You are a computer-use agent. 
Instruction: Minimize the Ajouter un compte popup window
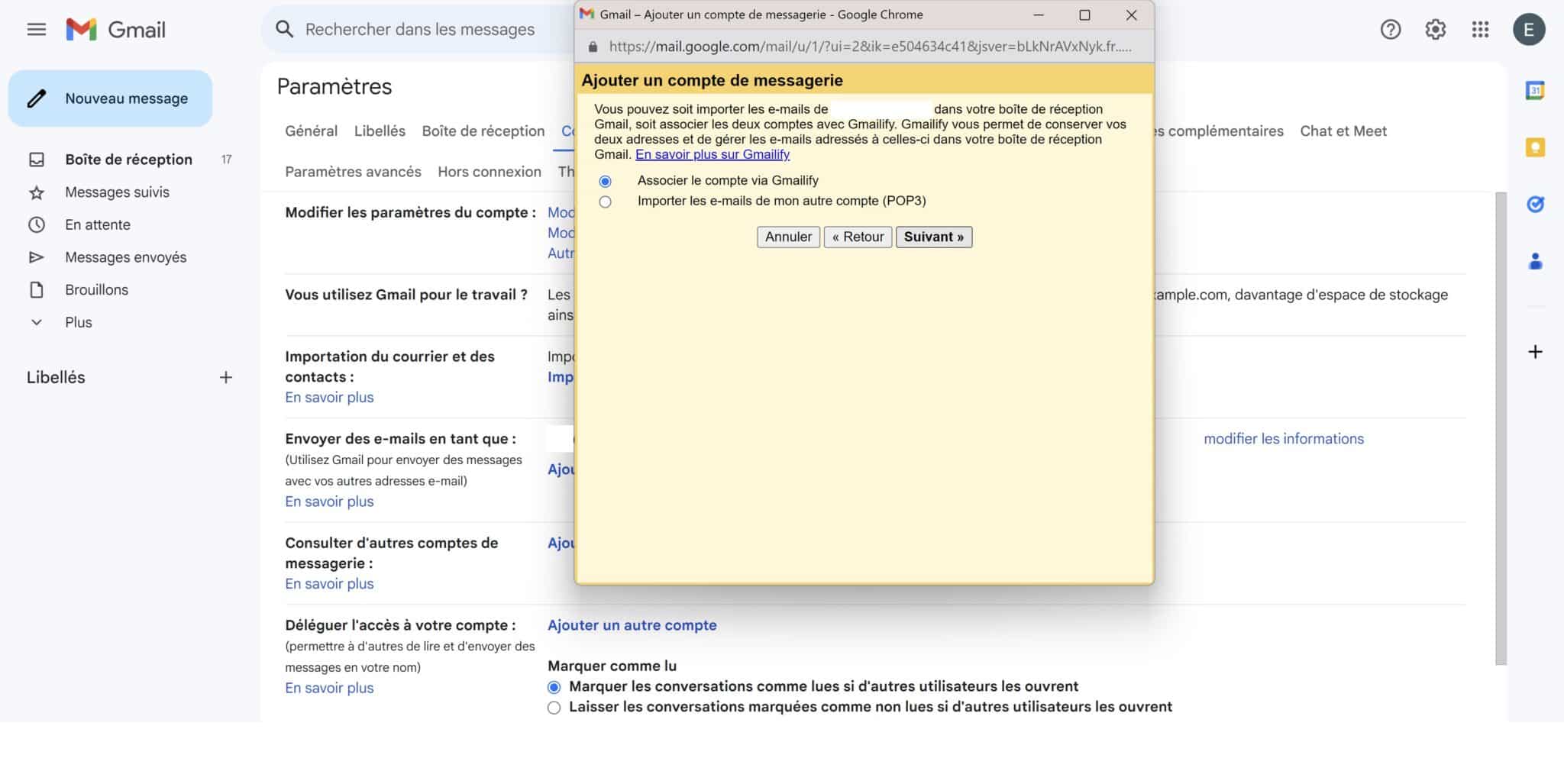click(1039, 15)
